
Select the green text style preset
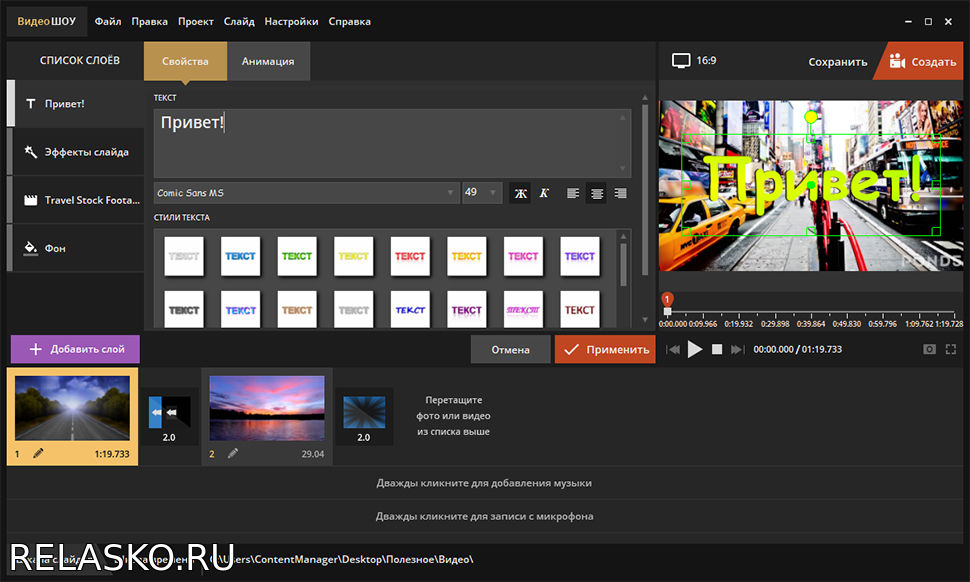(297, 255)
